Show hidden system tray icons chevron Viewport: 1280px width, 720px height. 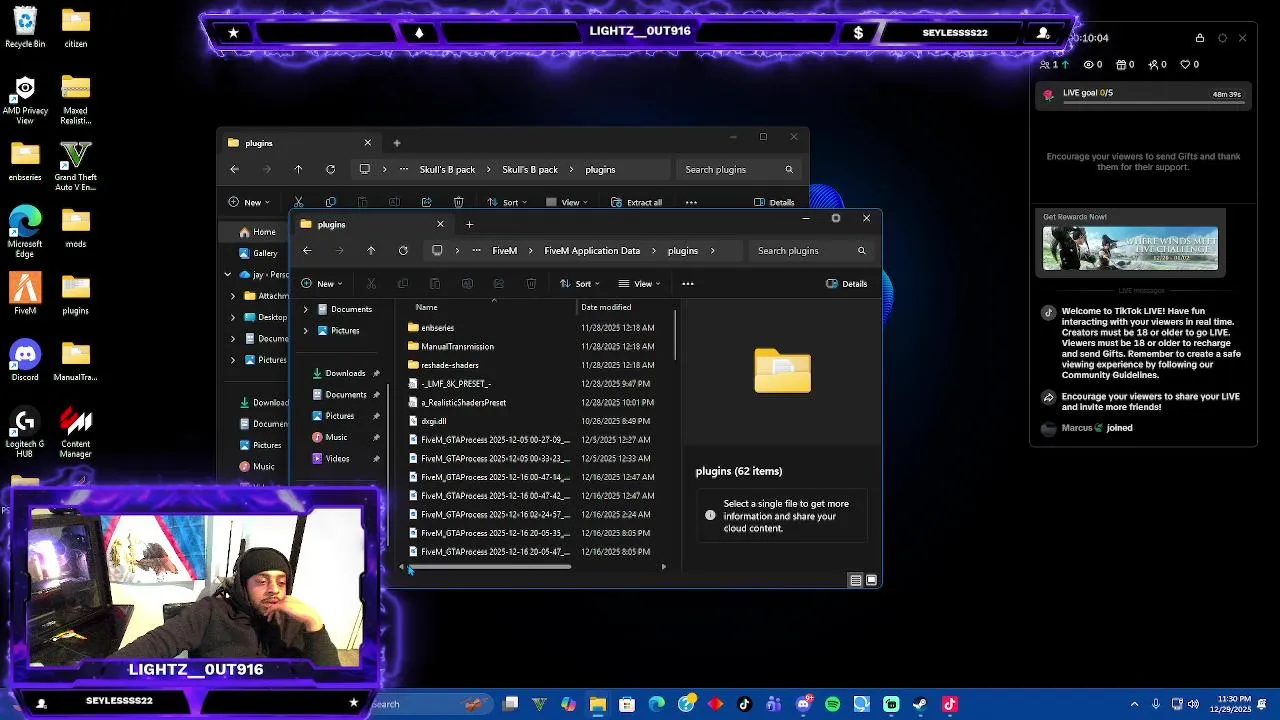1134,704
